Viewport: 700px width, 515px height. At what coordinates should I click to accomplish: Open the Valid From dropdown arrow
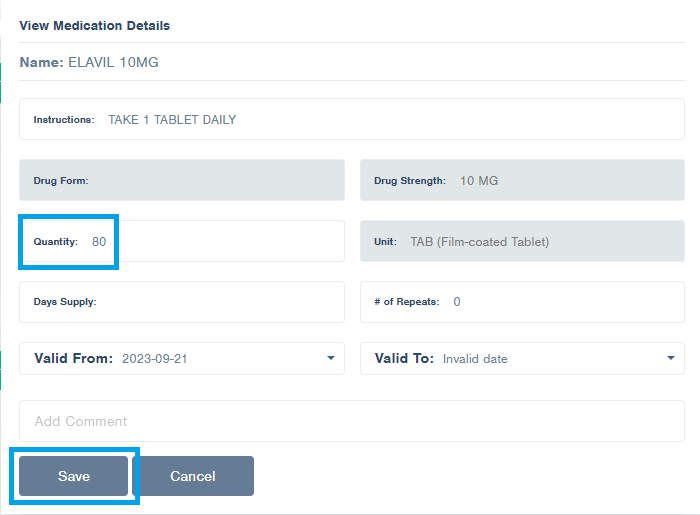pyautogui.click(x=331, y=358)
